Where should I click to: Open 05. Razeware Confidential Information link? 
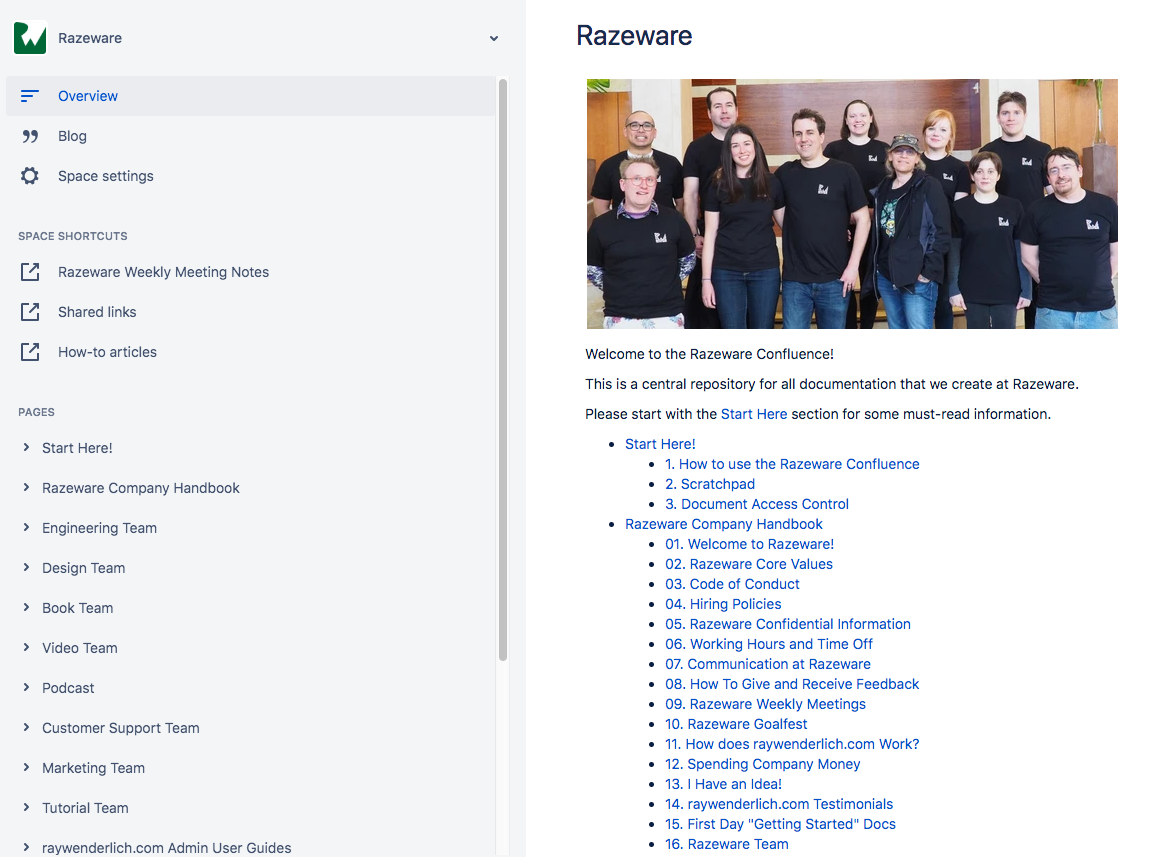click(x=788, y=624)
